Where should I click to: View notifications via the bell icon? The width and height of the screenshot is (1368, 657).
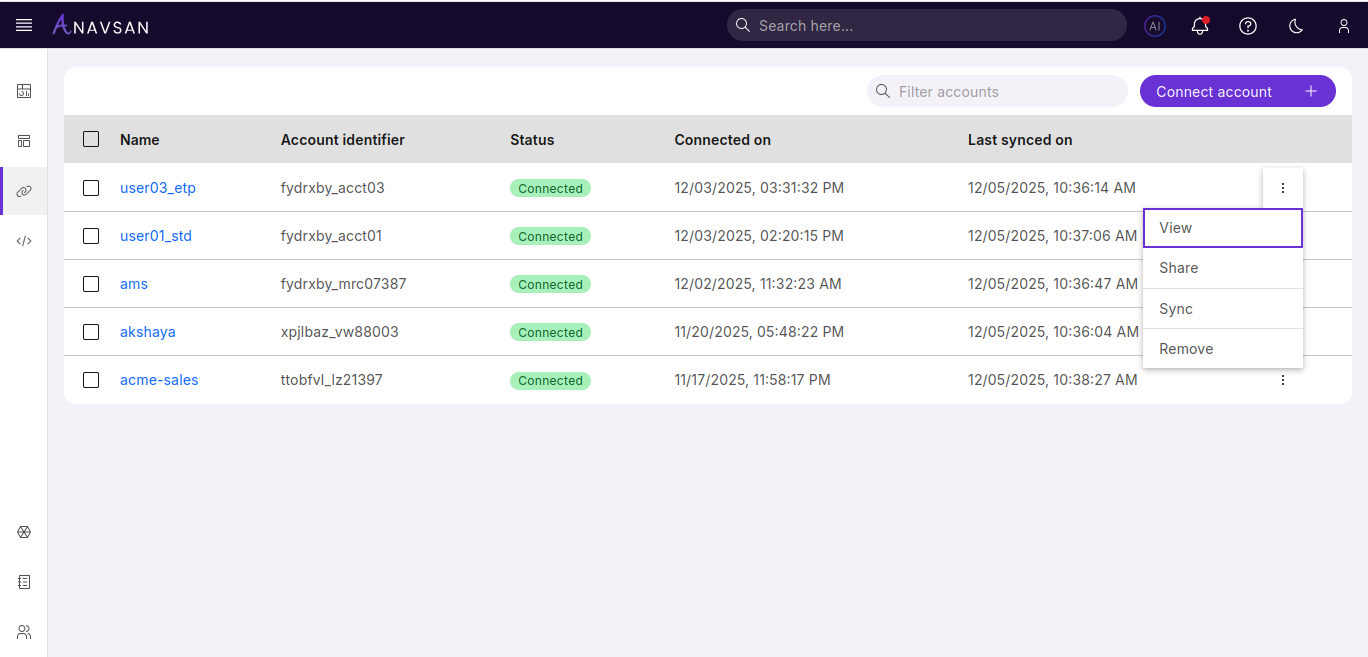pos(1199,26)
